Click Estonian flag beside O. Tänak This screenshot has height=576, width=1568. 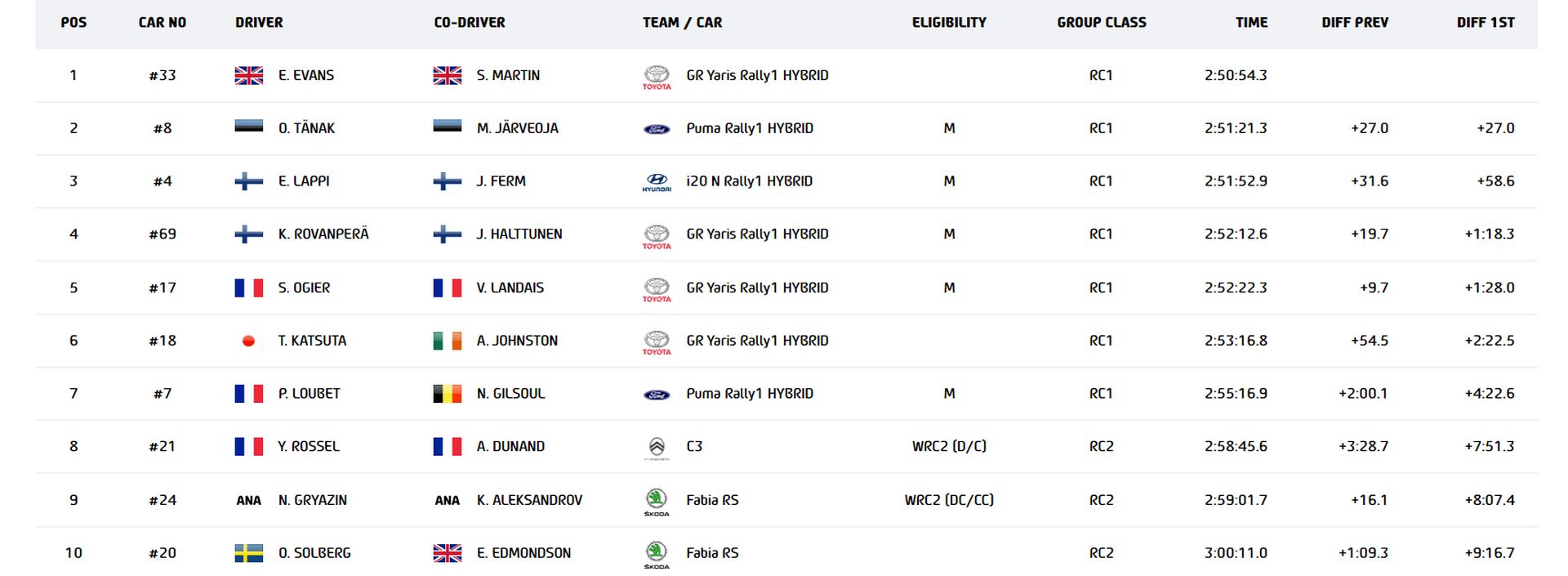coord(249,127)
